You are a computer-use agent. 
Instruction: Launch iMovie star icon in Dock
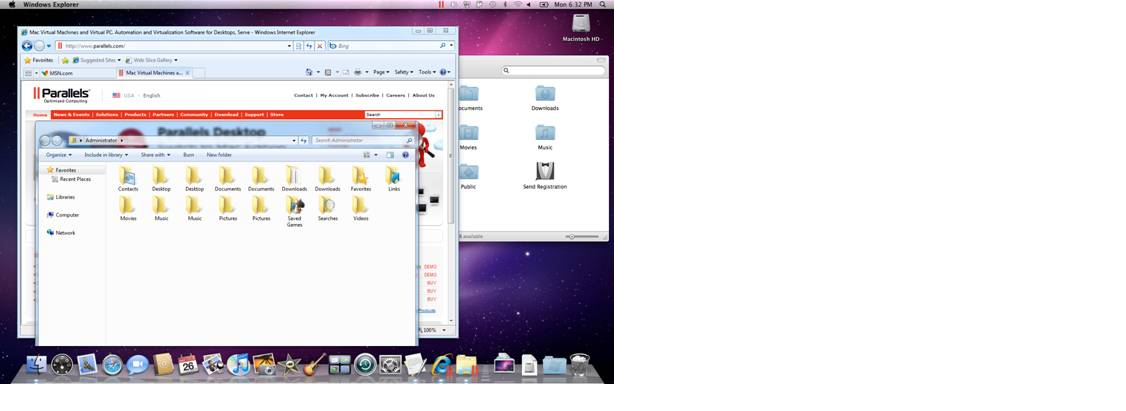coord(289,365)
